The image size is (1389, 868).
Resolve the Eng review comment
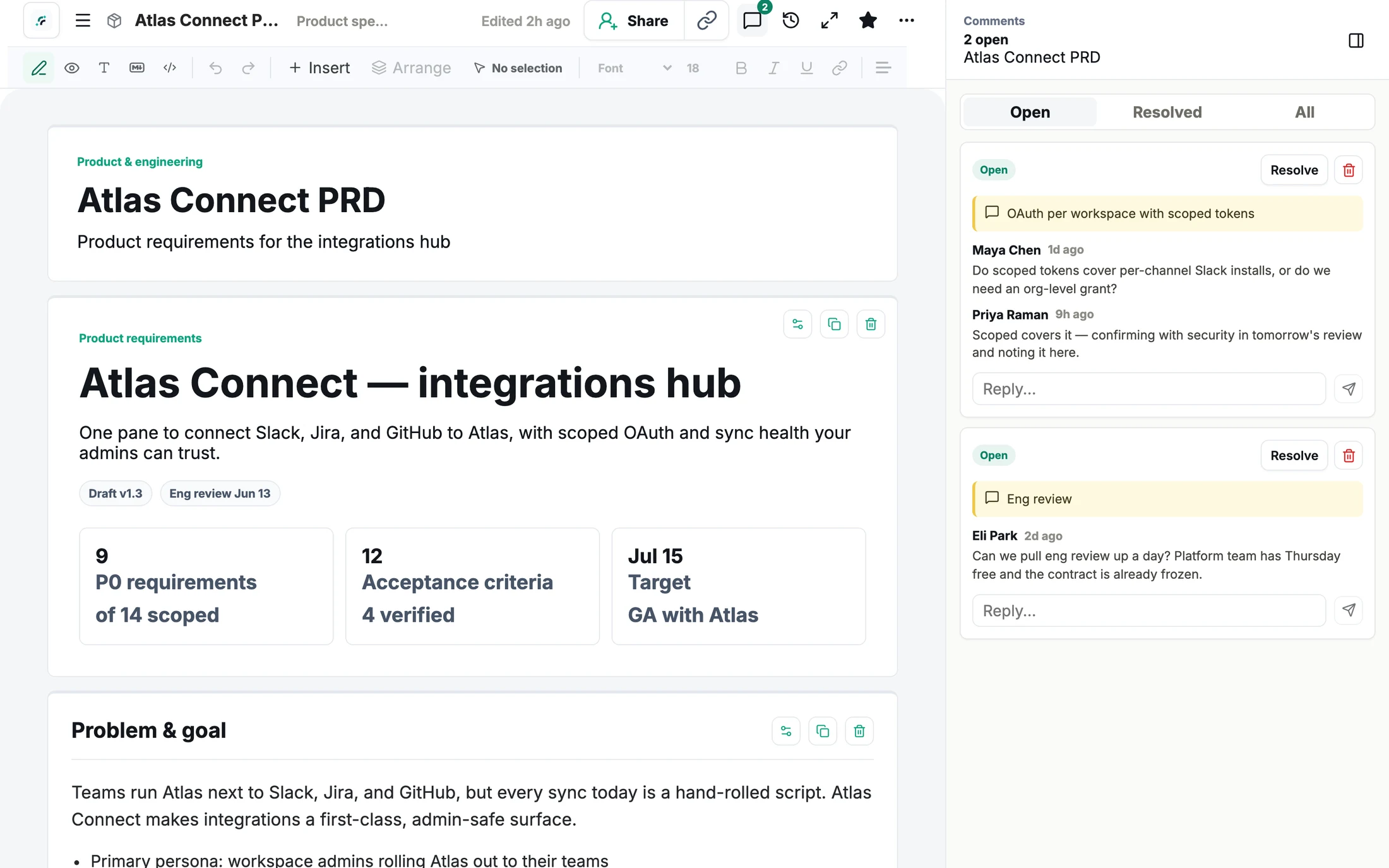click(x=1294, y=455)
